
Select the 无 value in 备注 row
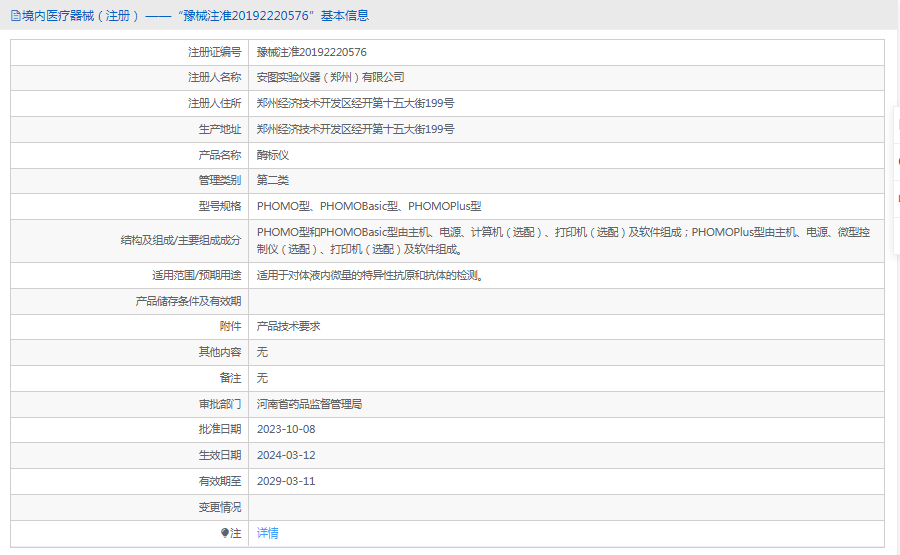pos(262,378)
